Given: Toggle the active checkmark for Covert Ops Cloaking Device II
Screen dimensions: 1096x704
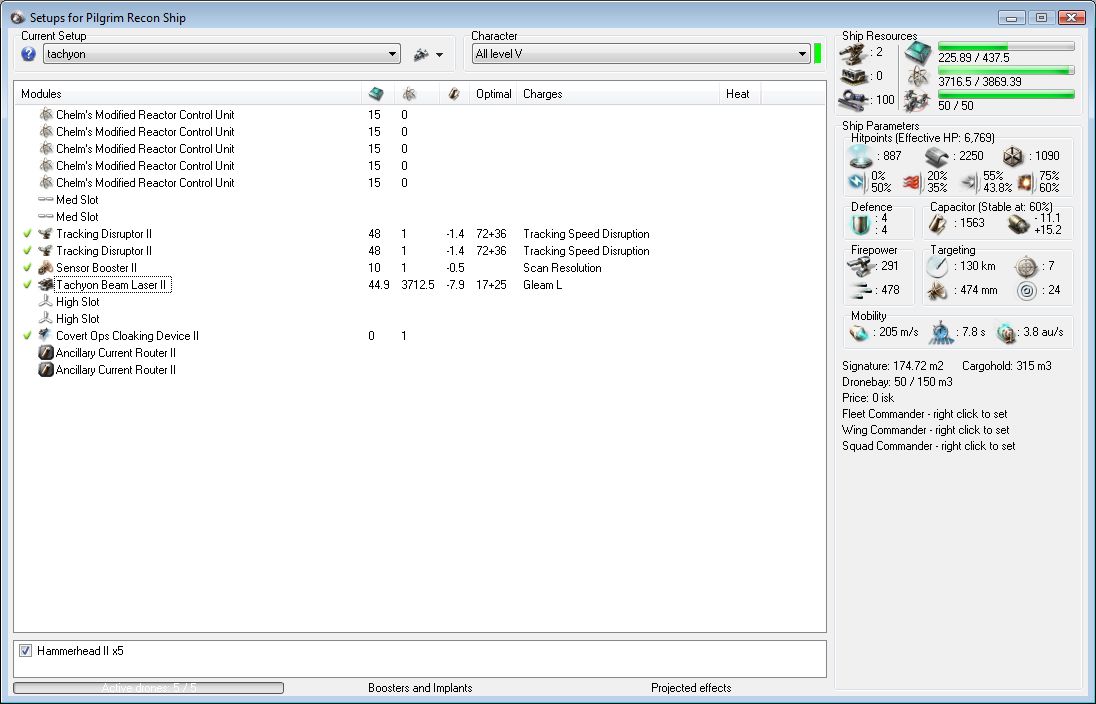Looking at the screenshot, I should (x=27, y=336).
